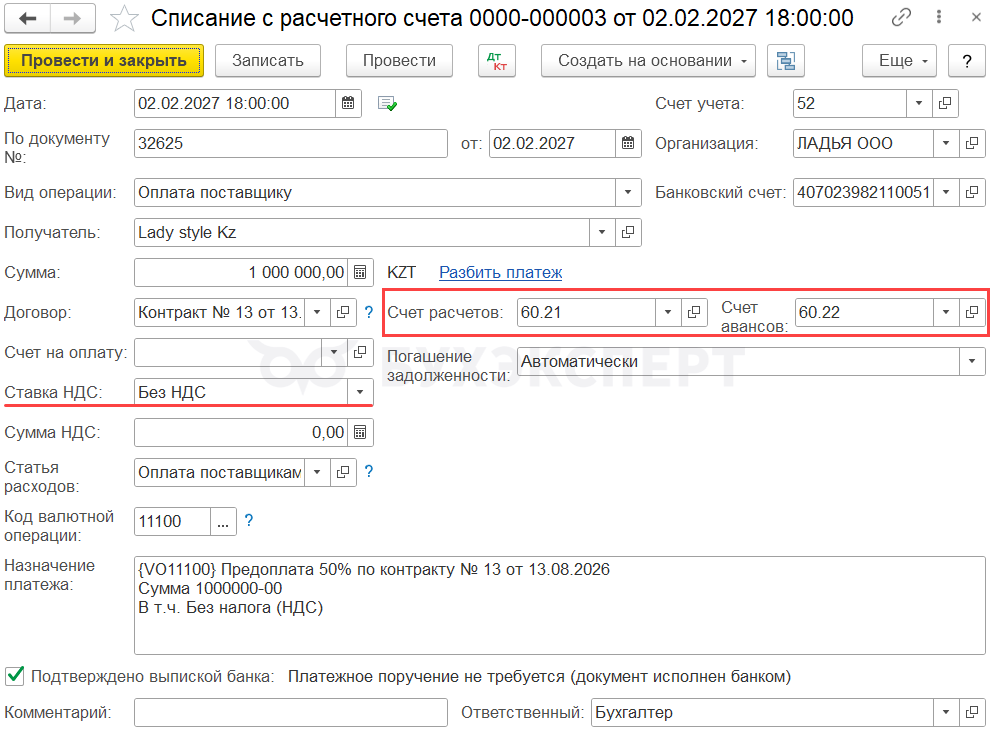Click the green check document status icon

tap(387, 103)
